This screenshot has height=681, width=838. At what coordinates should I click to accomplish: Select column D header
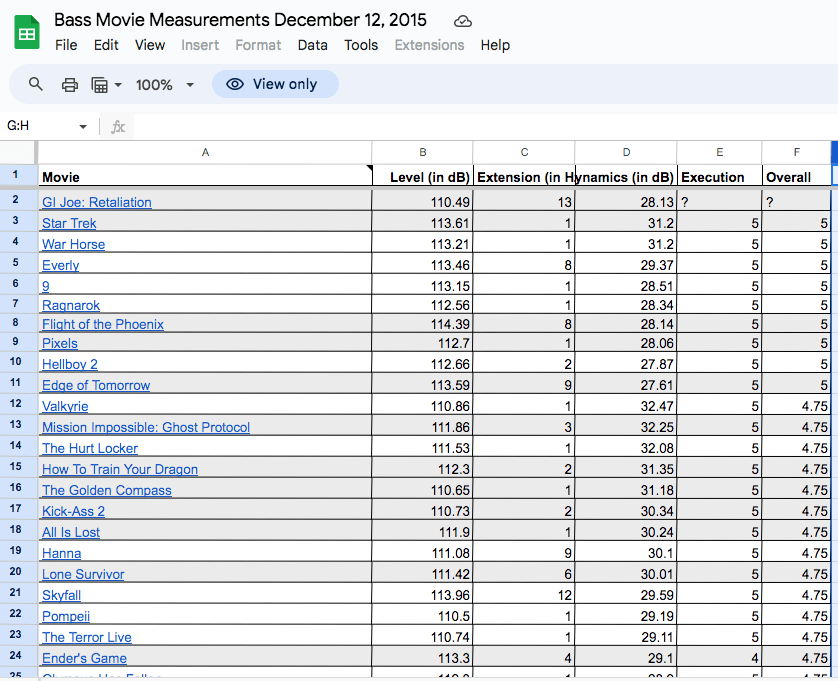point(626,152)
